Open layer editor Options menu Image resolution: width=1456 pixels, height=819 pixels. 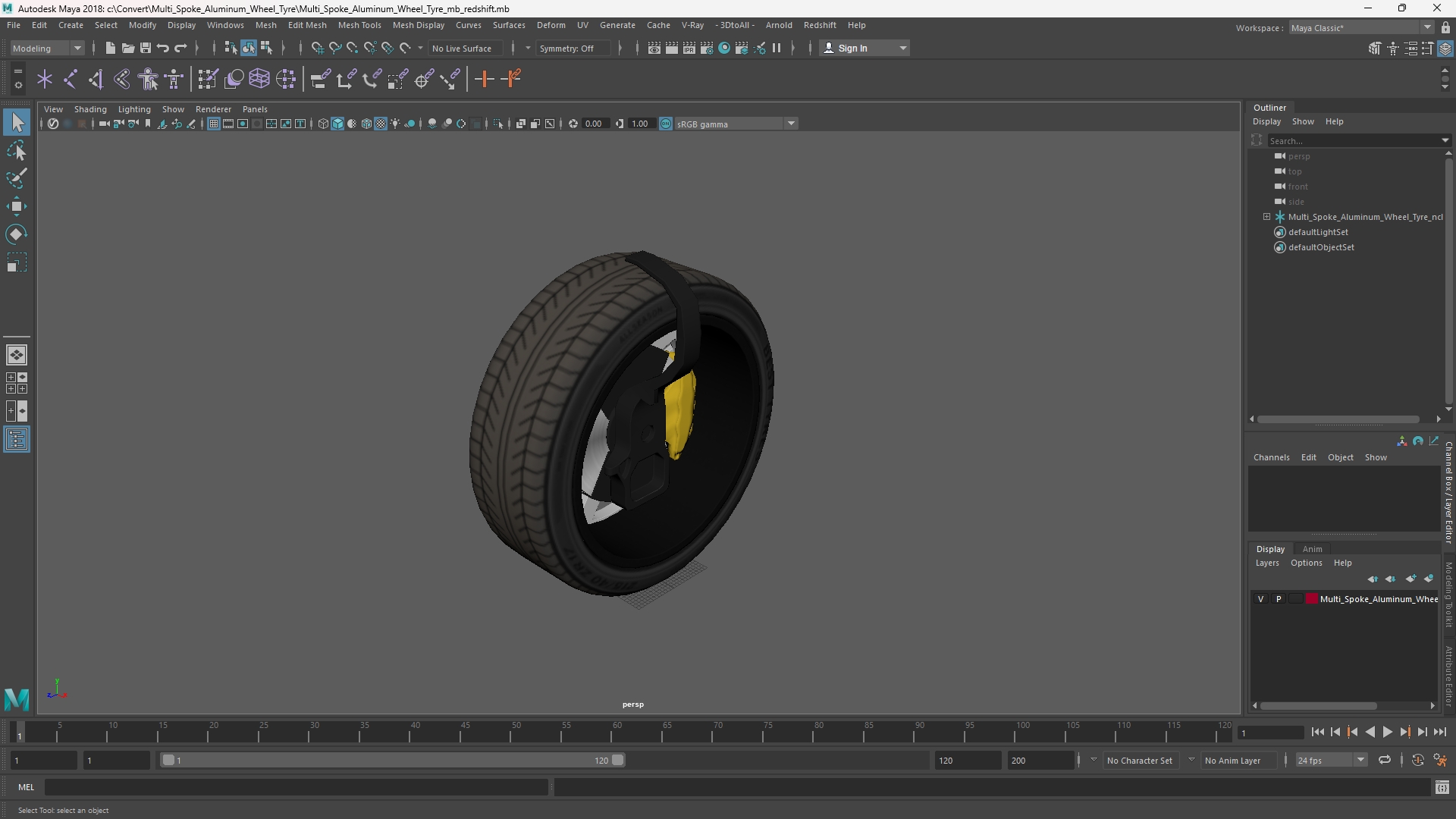[x=1306, y=563]
